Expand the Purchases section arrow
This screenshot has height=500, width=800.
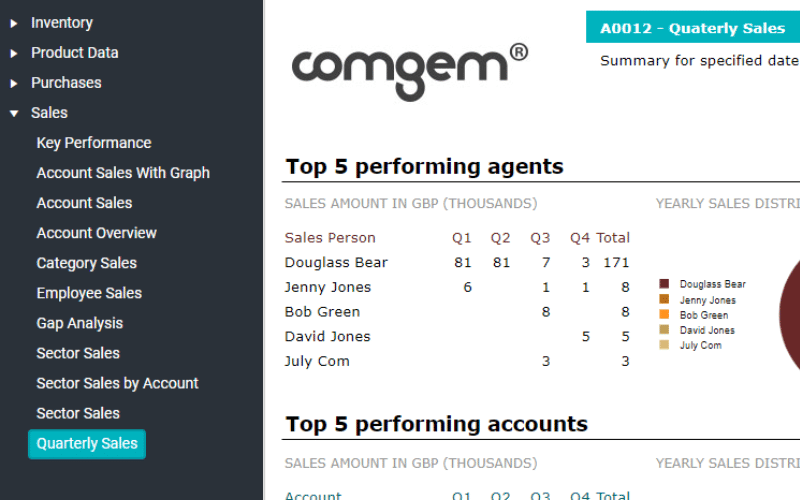pos(14,84)
